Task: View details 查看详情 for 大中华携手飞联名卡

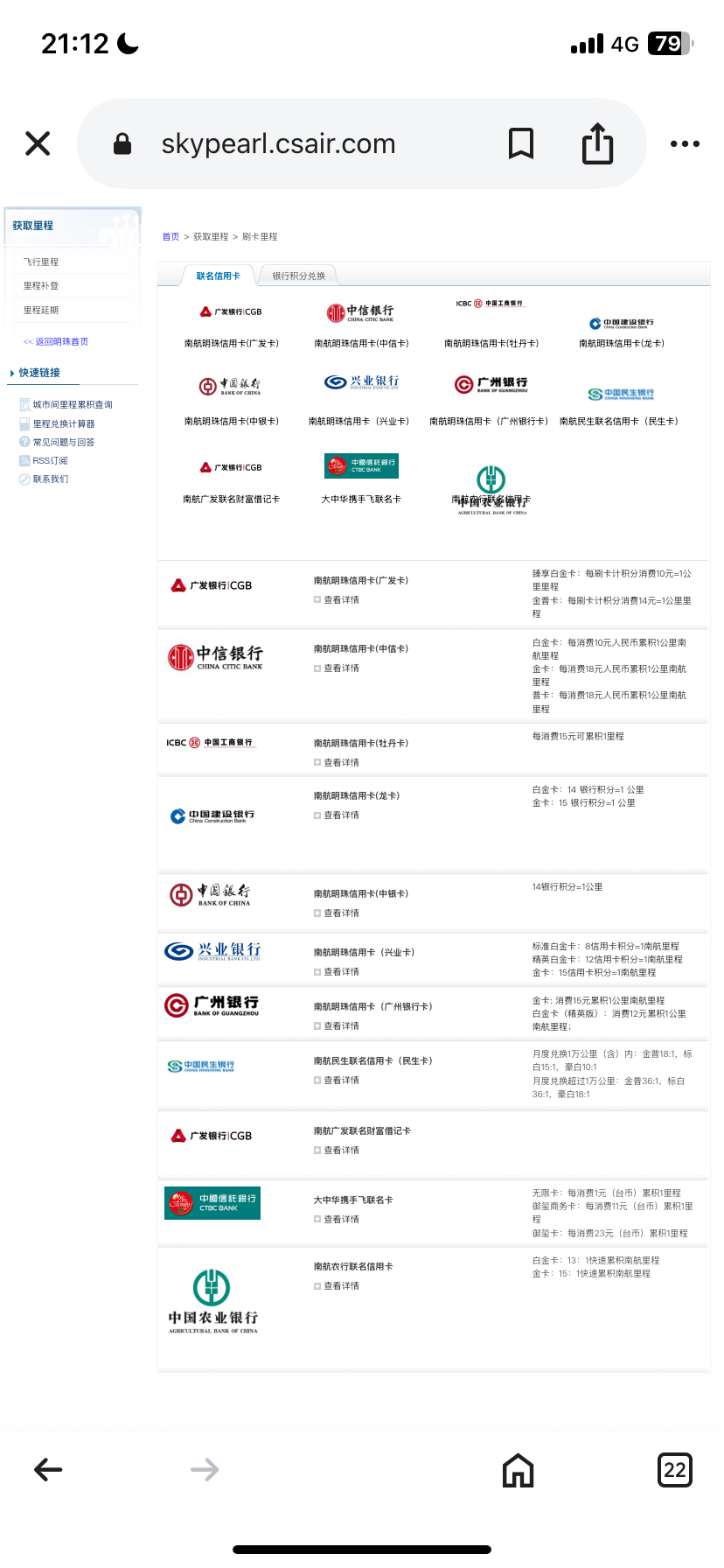Action: click(x=337, y=1219)
